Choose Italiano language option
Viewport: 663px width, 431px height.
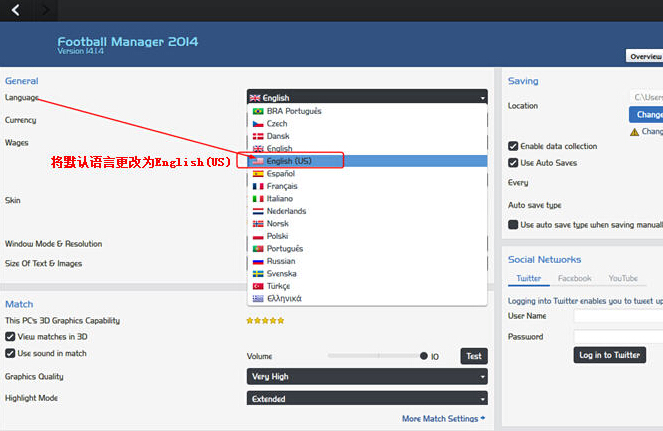(x=367, y=199)
